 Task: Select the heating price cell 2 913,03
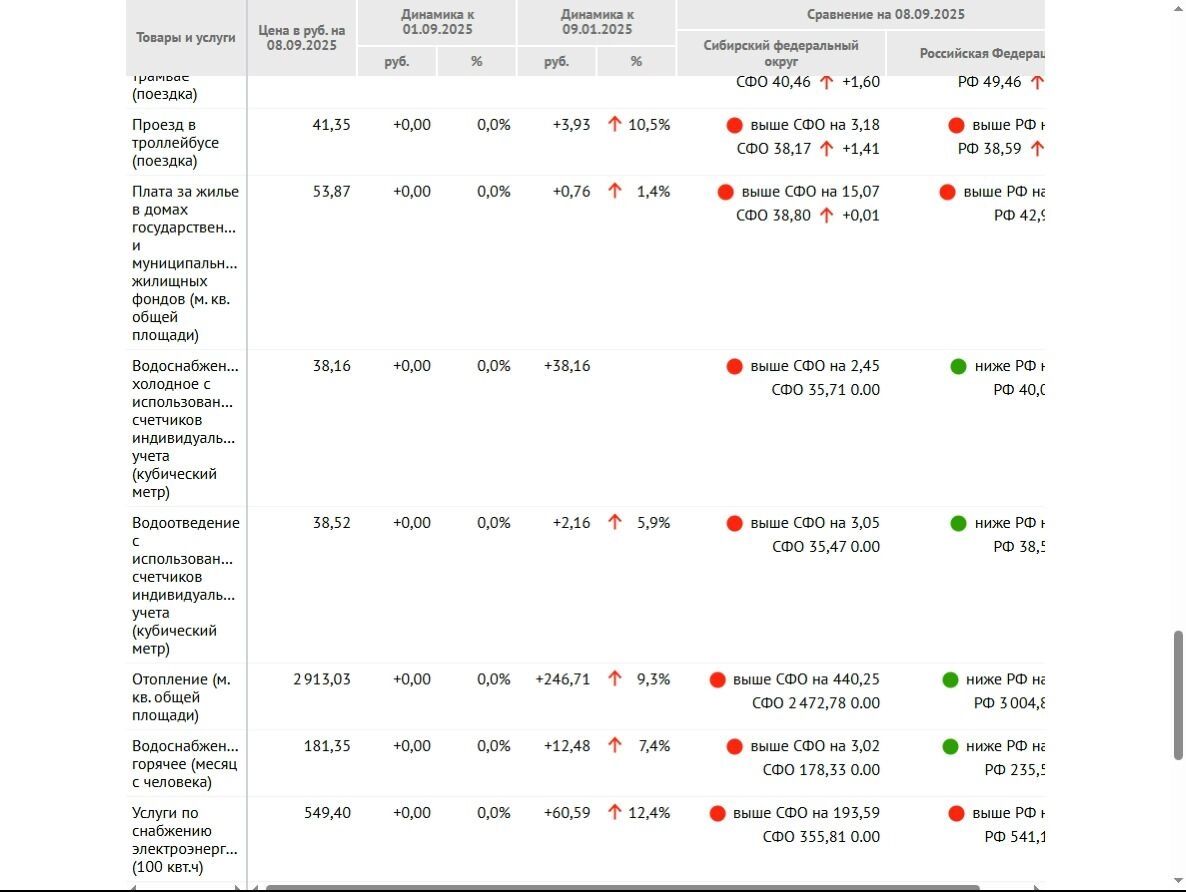321,680
